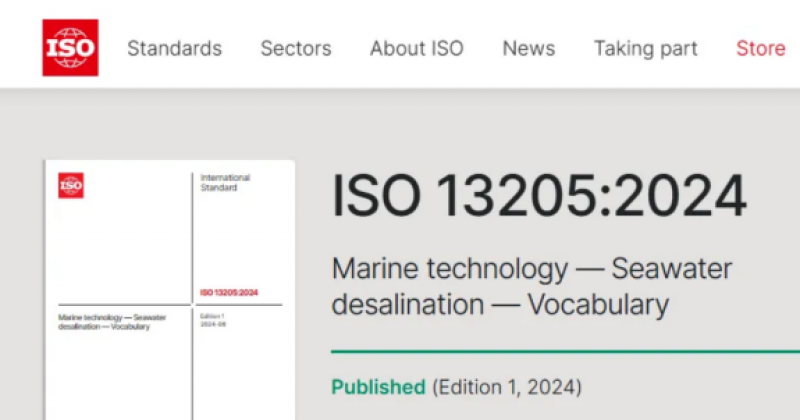This screenshot has width=800, height=420.
Task: Go to the News section
Action: pyautogui.click(x=528, y=48)
